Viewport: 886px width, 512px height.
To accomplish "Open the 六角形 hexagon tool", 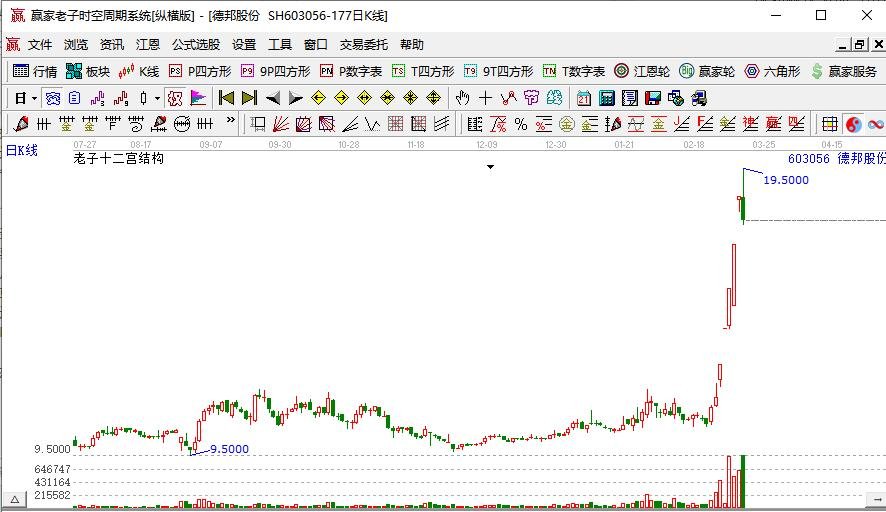I will 773,71.
